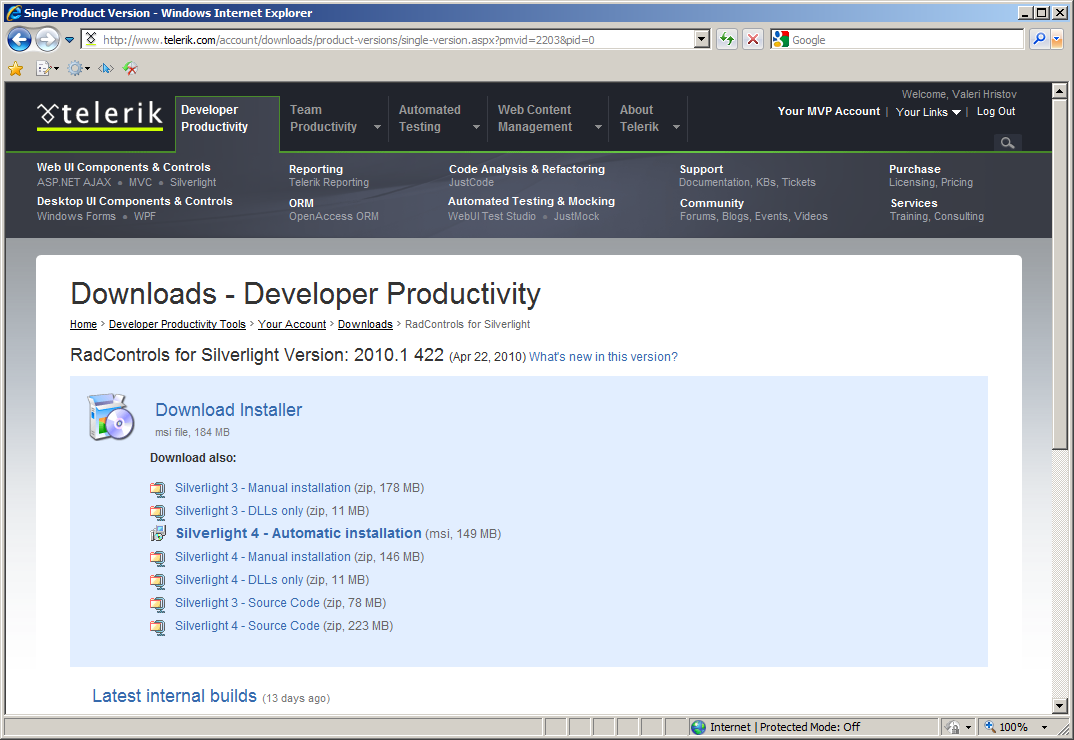Expand the Your Links dropdown
Screen dimensions: 1074x740
pyautogui.click(x=928, y=112)
